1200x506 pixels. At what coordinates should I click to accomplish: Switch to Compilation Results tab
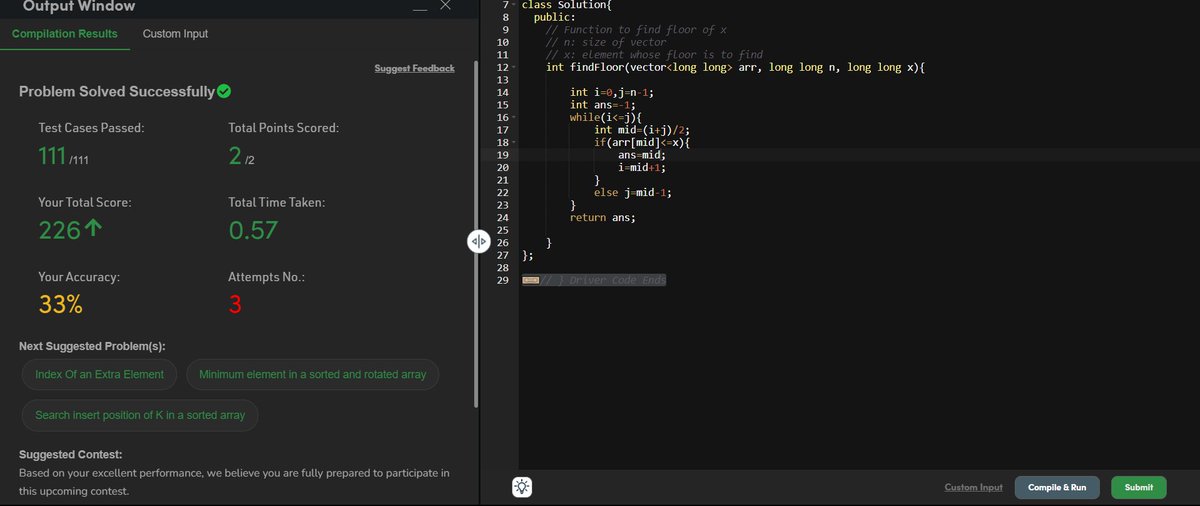point(64,34)
